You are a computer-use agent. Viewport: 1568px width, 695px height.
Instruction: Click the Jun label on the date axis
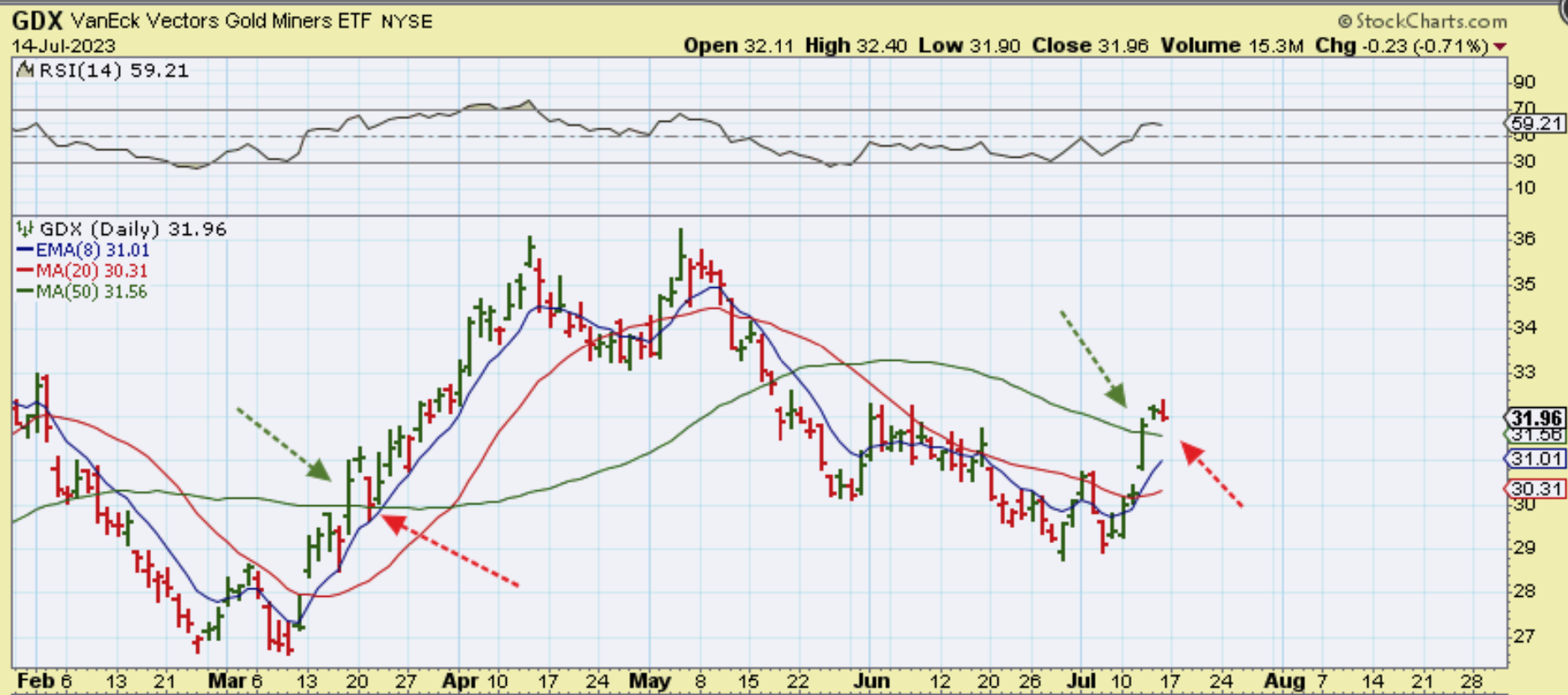(872, 681)
